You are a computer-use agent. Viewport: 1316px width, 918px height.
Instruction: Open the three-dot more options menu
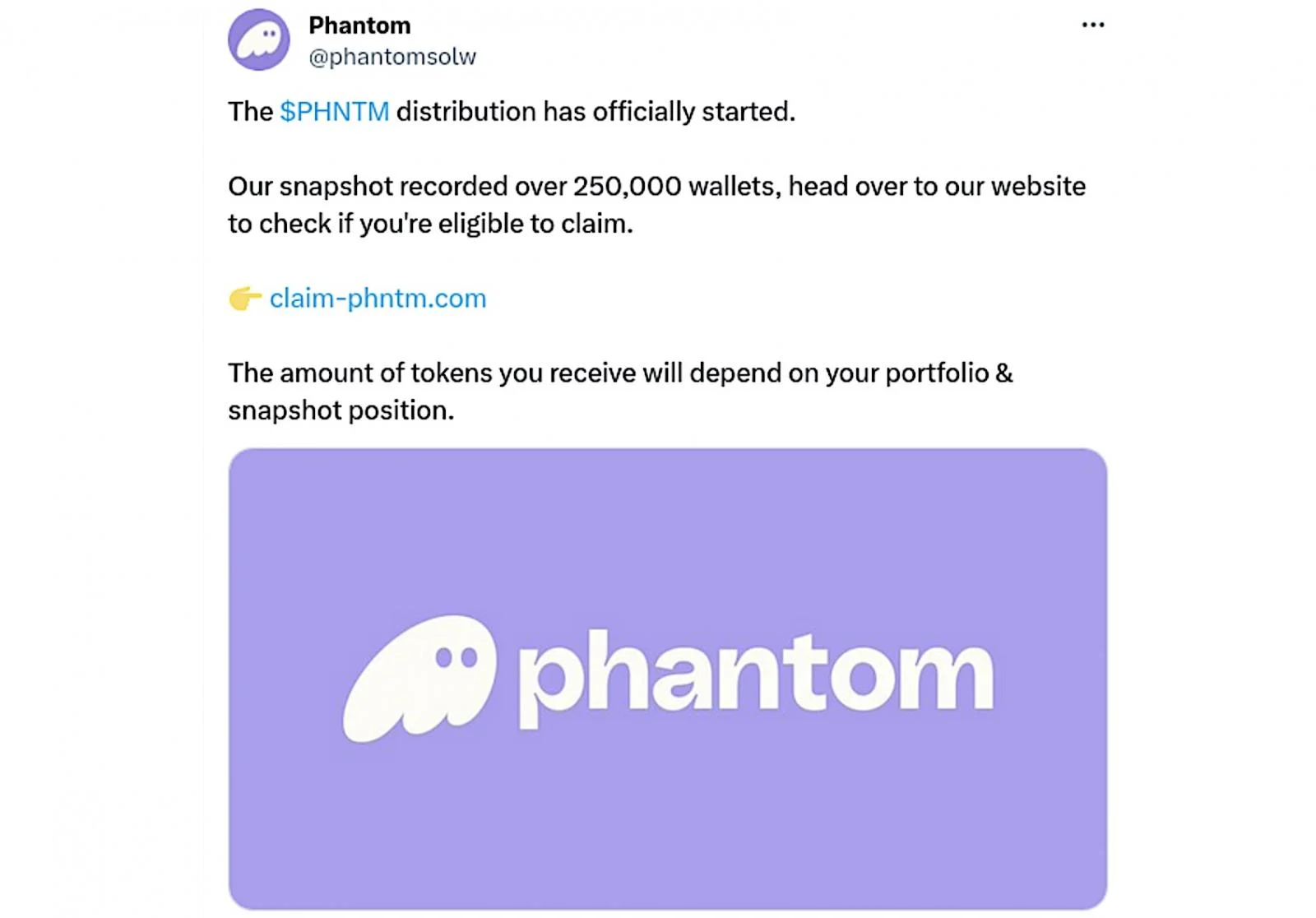1092,25
